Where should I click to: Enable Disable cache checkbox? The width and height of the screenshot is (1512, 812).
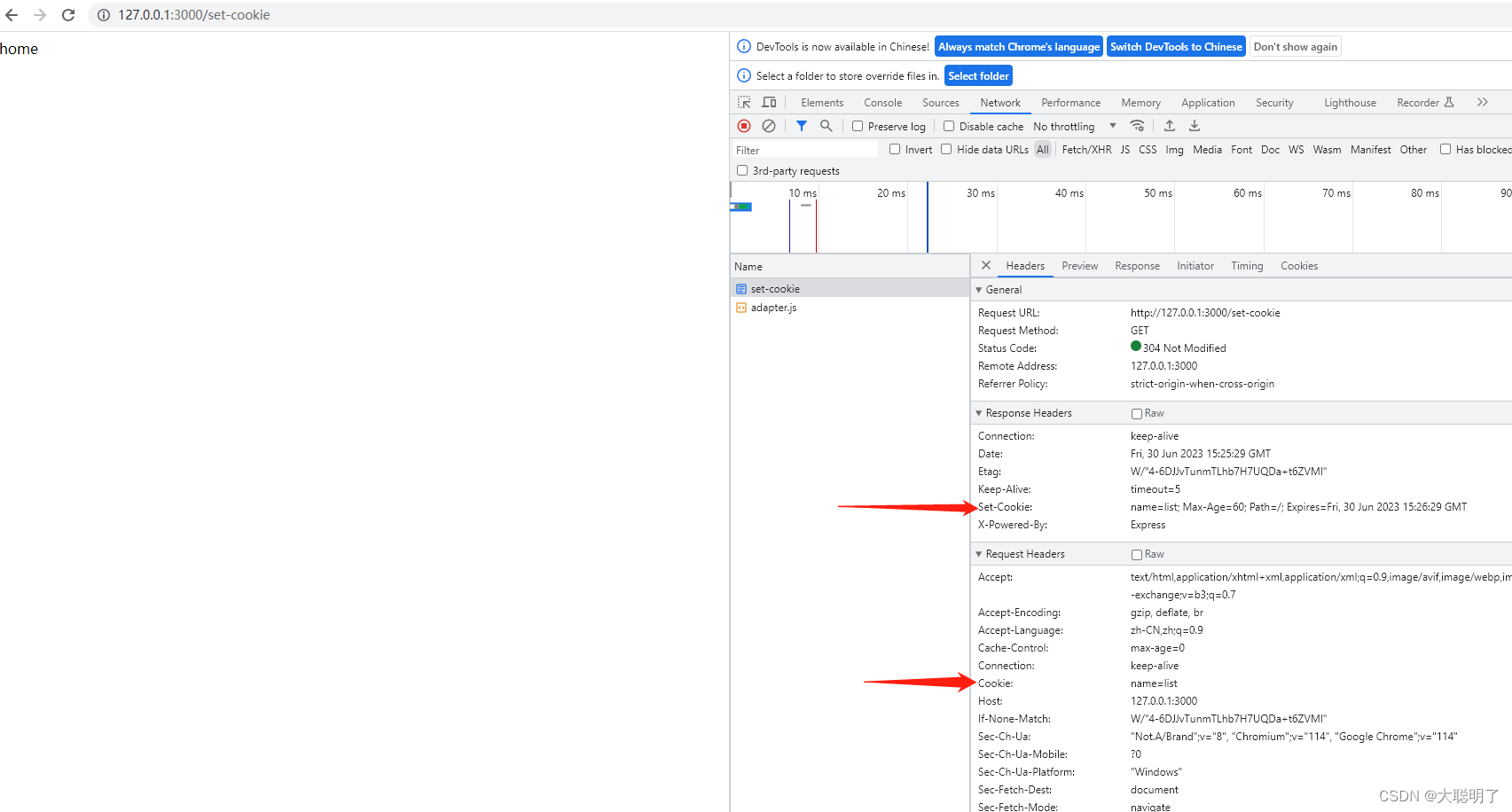coord(949,126)
